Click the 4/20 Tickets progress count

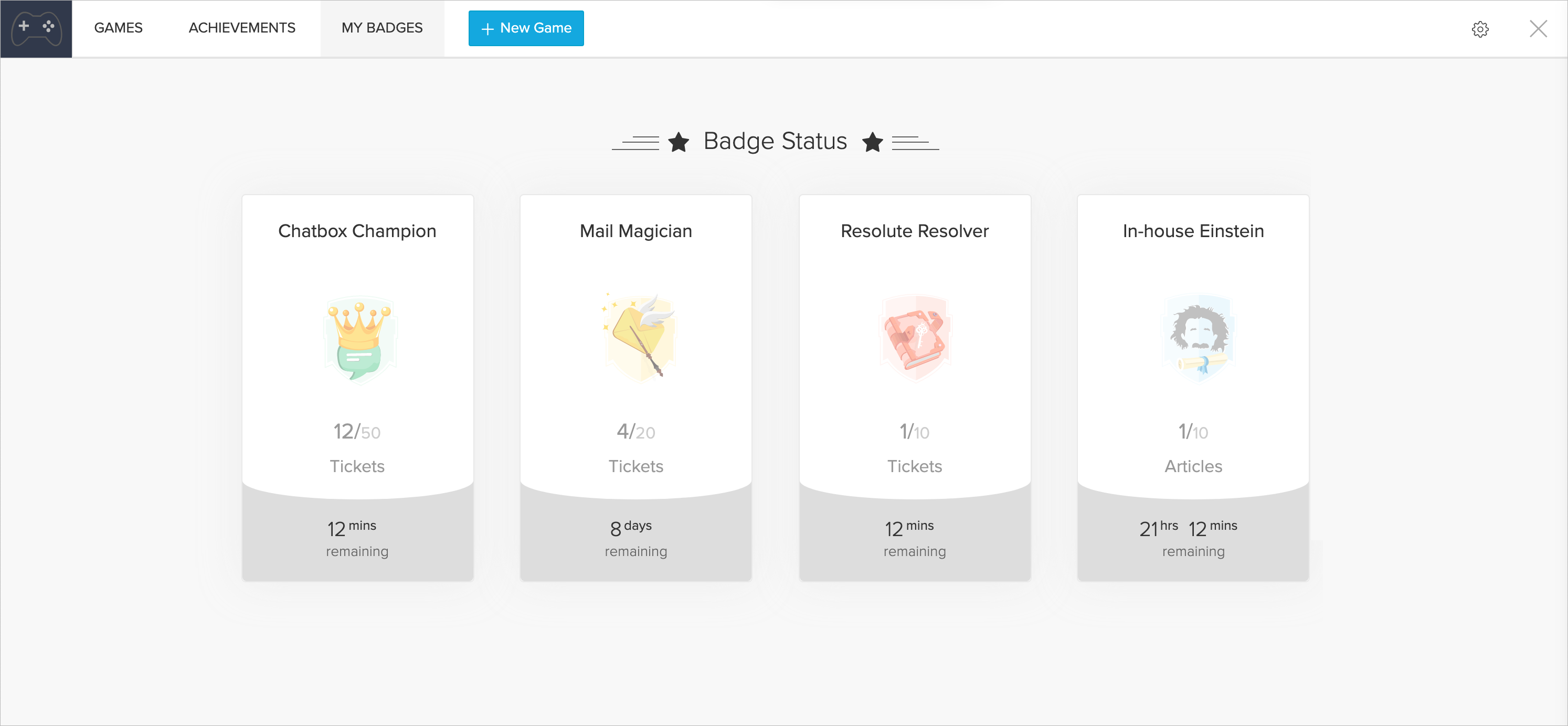635,432
